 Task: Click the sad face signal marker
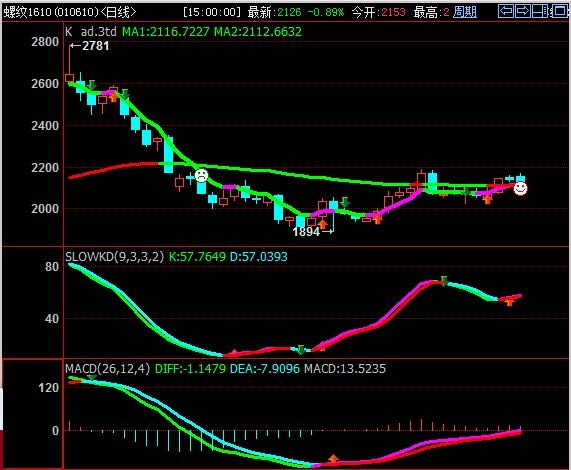[201, 175]
